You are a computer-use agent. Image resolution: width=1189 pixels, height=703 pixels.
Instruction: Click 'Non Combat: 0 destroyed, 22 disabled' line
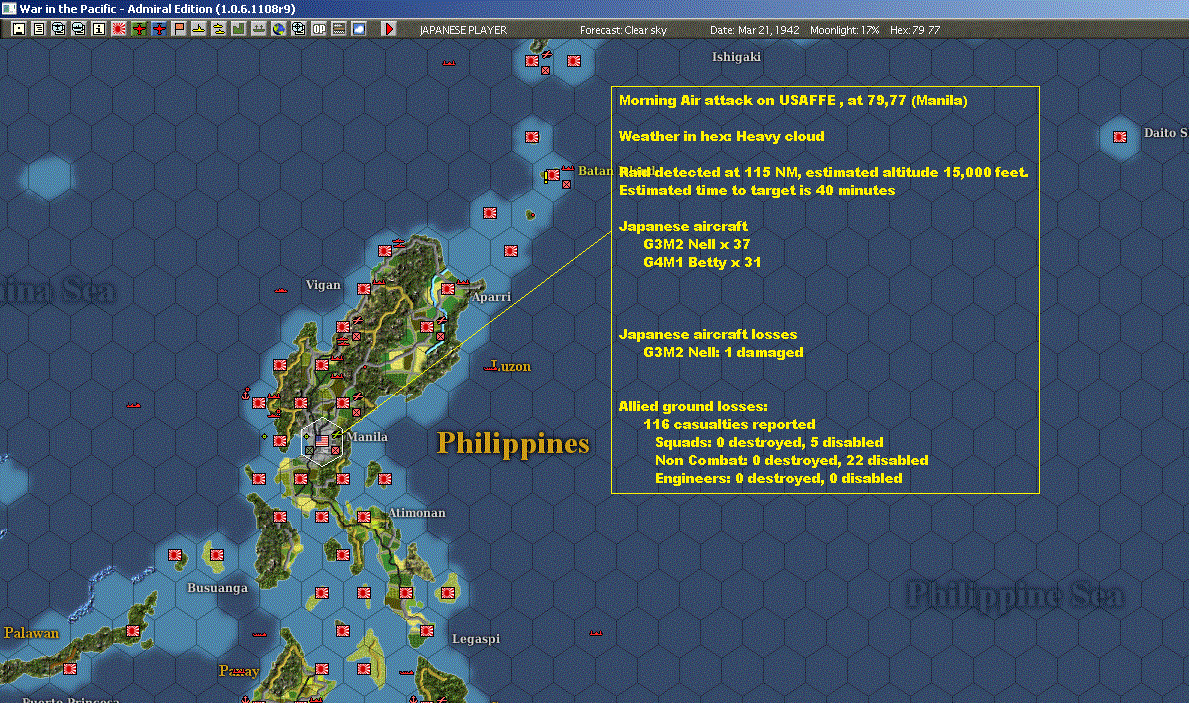[792, 460]
